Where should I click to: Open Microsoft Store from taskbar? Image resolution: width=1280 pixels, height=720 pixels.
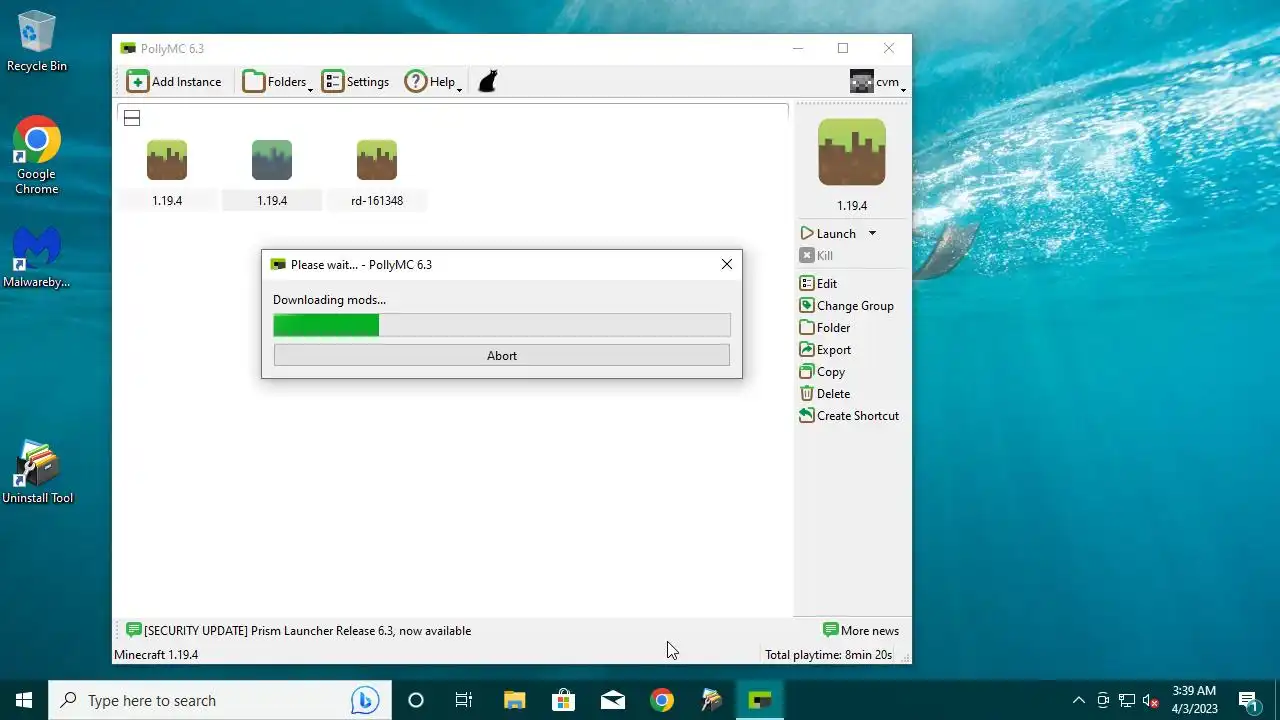[563, 700]
